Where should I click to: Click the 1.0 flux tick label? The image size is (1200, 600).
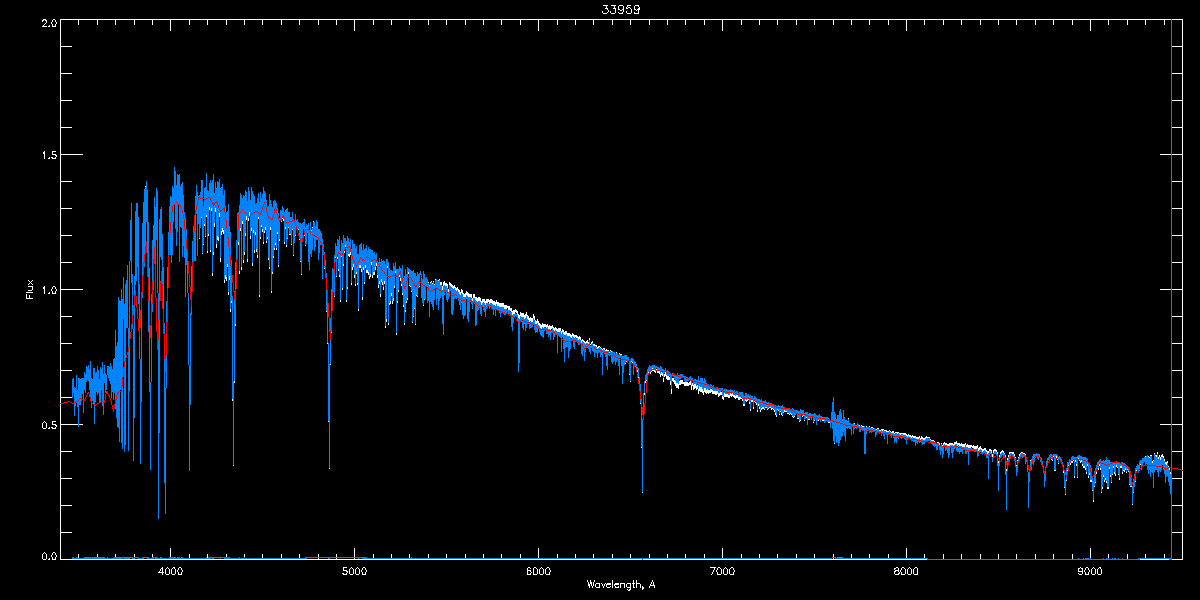coord(48,290)
